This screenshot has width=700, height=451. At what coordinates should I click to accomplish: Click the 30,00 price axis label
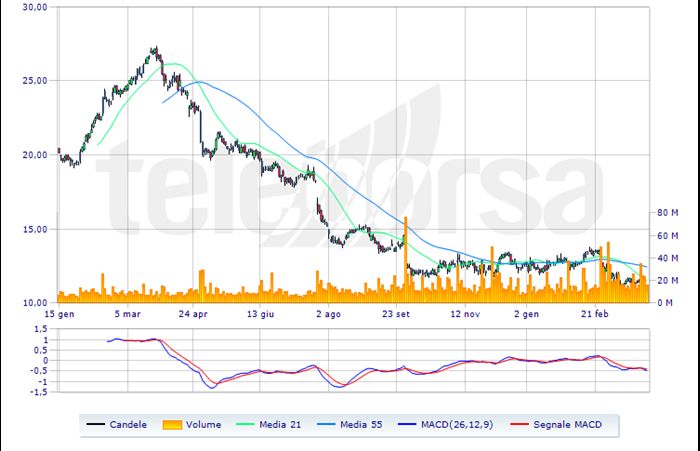coord(35,7)
